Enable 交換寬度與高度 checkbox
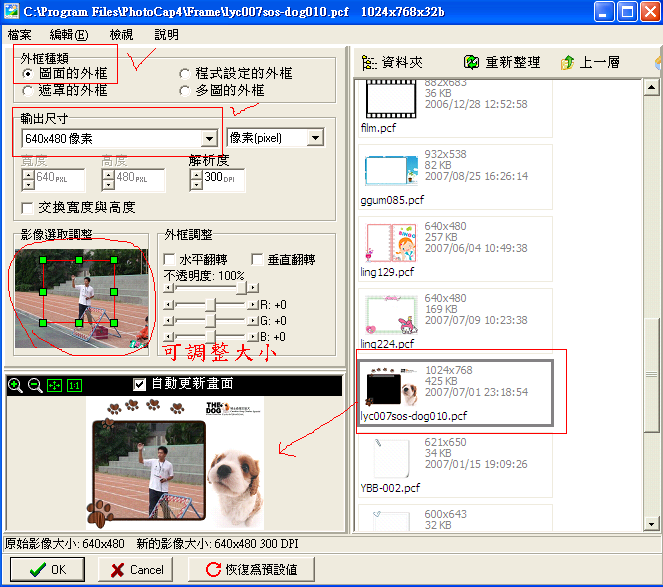663x587 pixels. [x=28, y=207]
